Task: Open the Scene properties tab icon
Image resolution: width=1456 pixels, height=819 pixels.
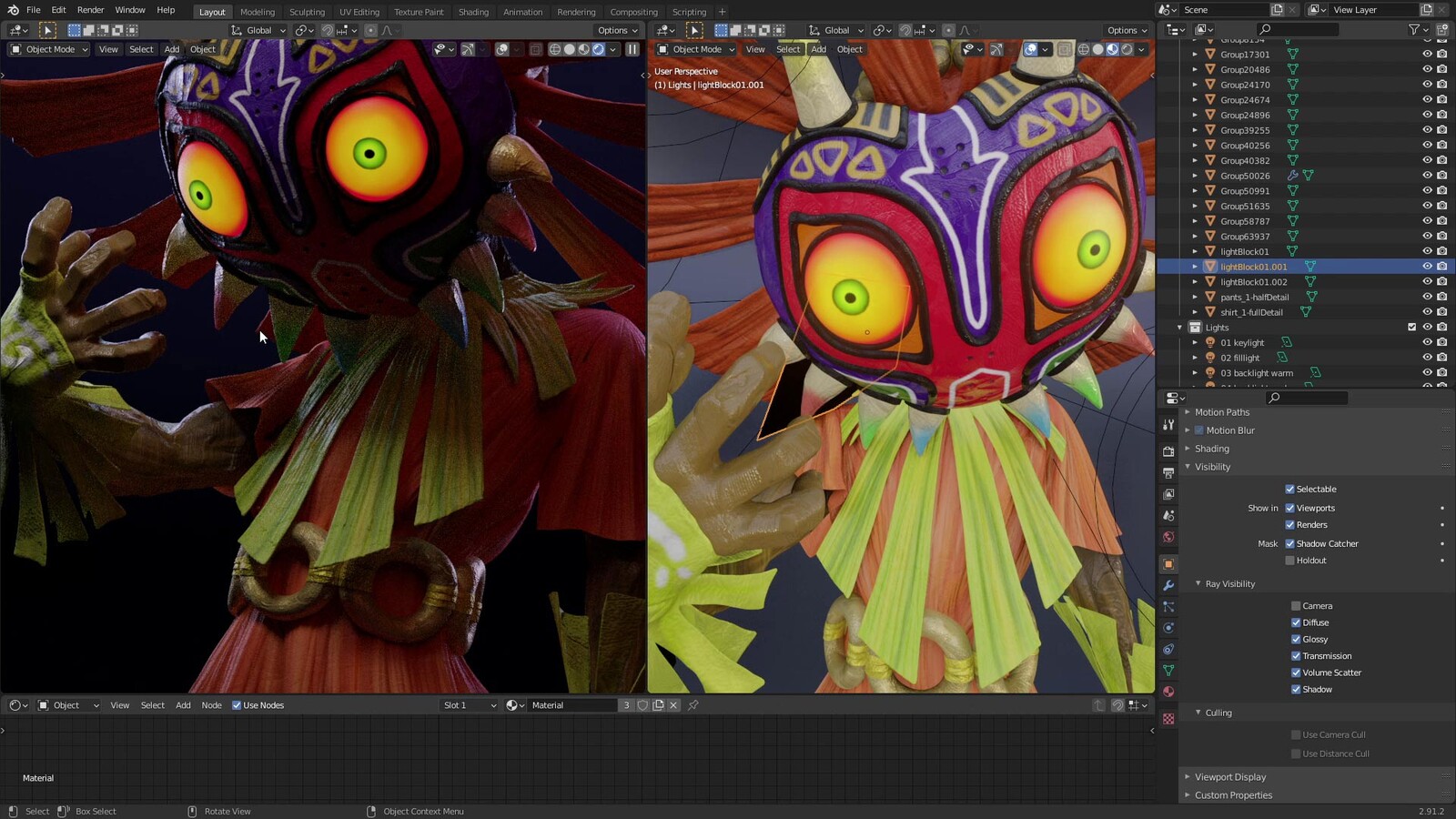Action: (1168, 516)
